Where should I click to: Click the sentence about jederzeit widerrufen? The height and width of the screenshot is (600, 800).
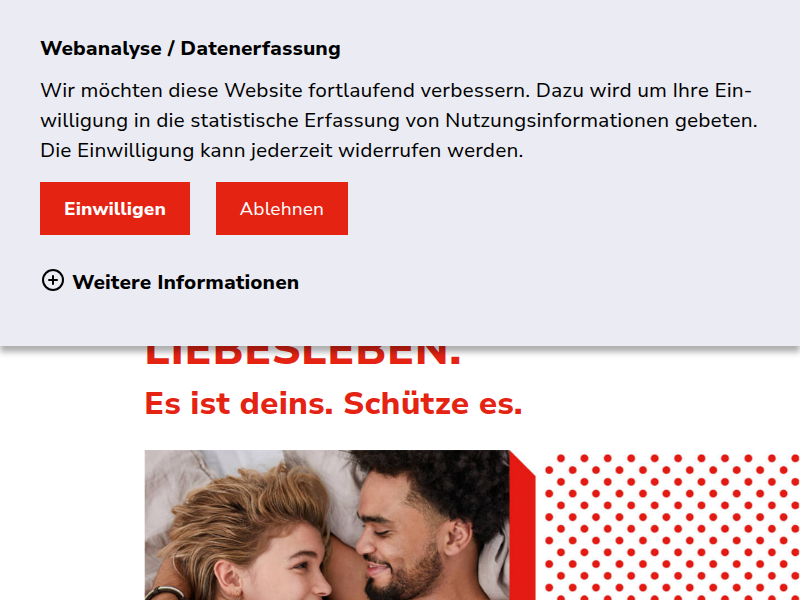282,151
